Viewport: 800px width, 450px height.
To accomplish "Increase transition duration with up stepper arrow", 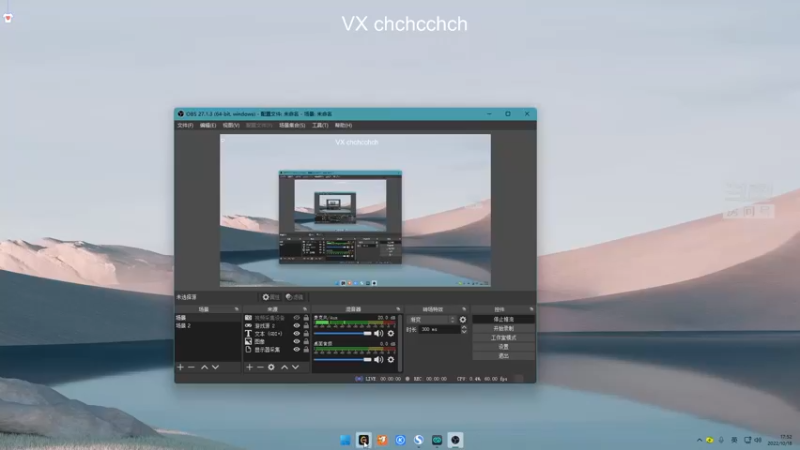I will (x=464, y=328).
